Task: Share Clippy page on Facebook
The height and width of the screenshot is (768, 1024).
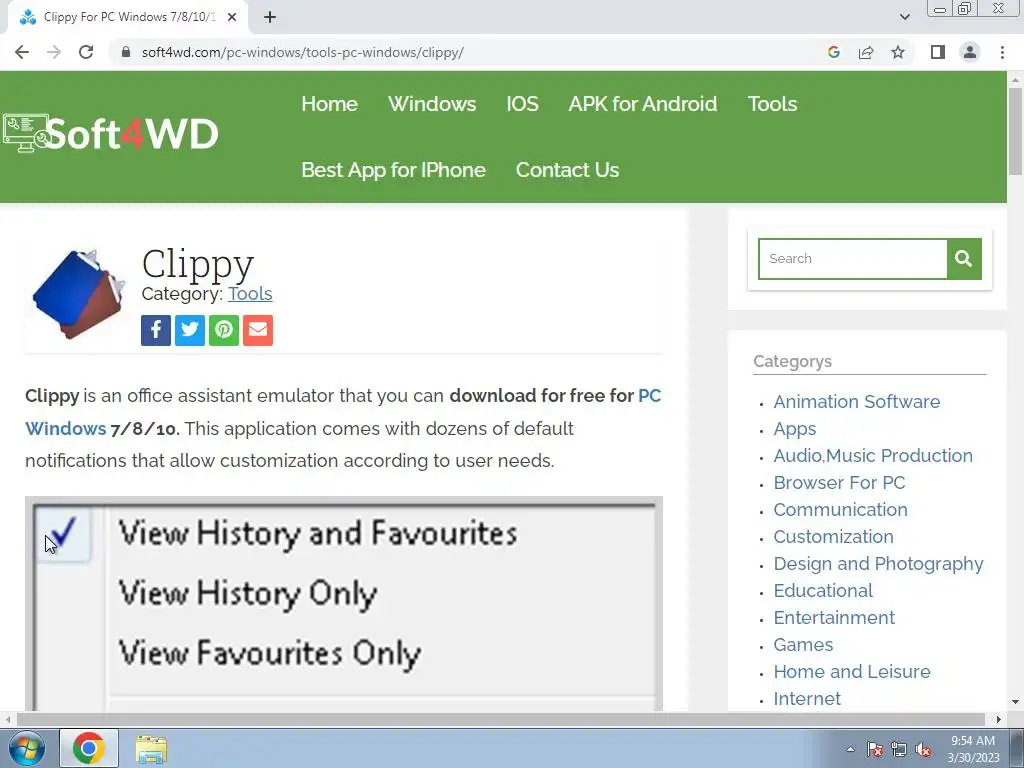Action: coord(155,330)
